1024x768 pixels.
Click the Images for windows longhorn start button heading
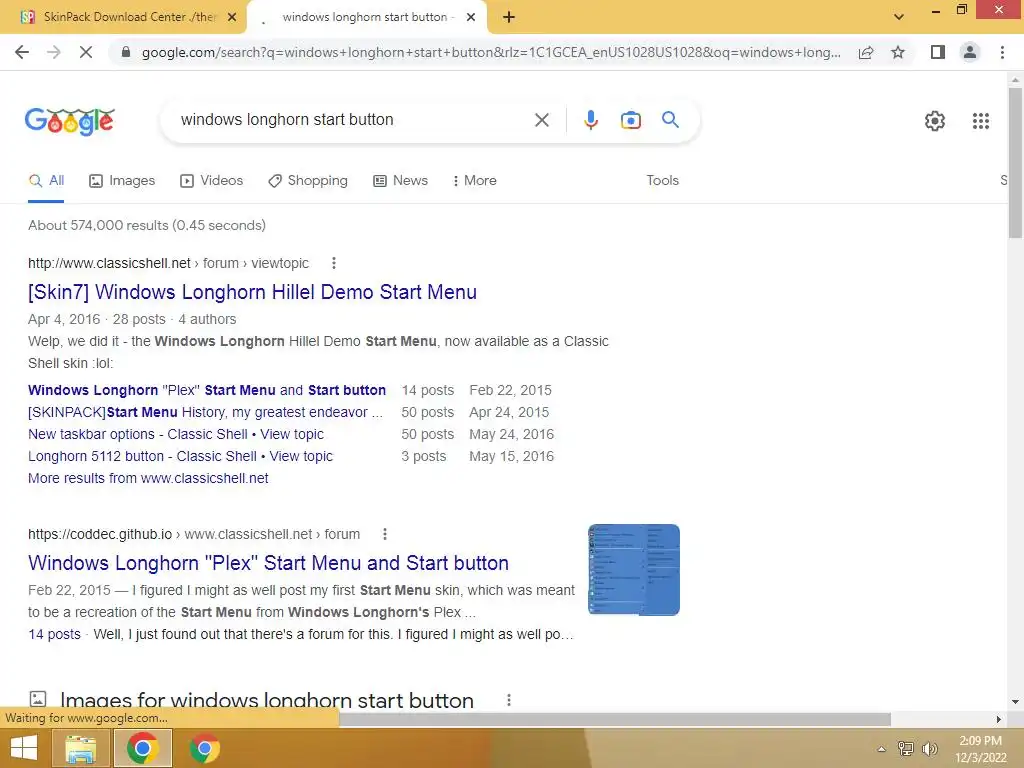pyautogui.click(x=266, y=700)
